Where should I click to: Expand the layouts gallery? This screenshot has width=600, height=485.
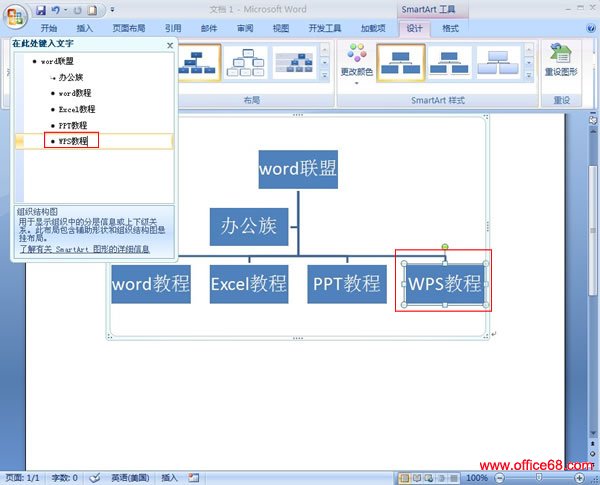pos(324,75)
